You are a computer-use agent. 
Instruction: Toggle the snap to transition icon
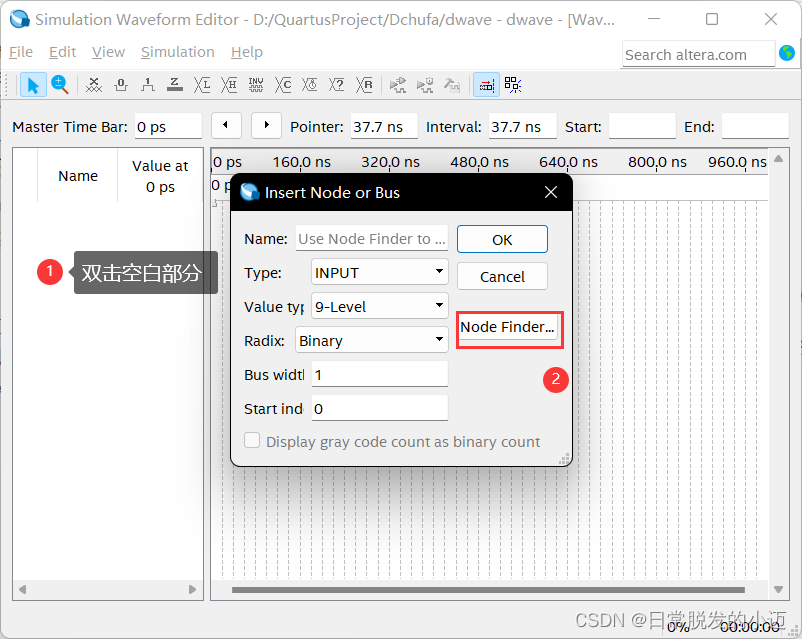tap(486, 85)
